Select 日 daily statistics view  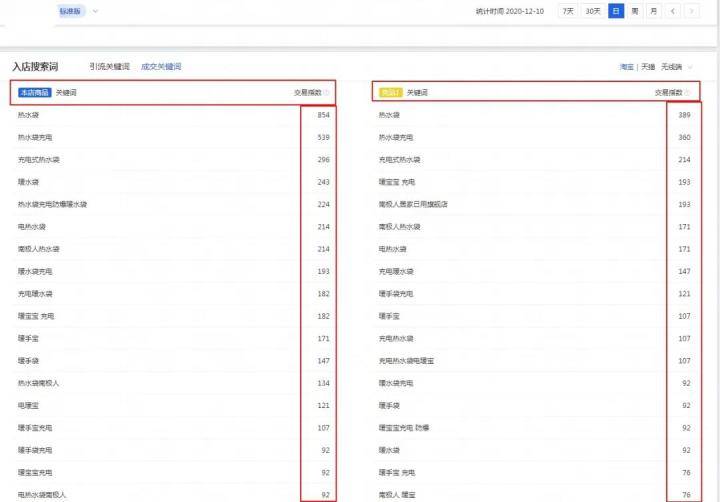(x=616, y=11)
